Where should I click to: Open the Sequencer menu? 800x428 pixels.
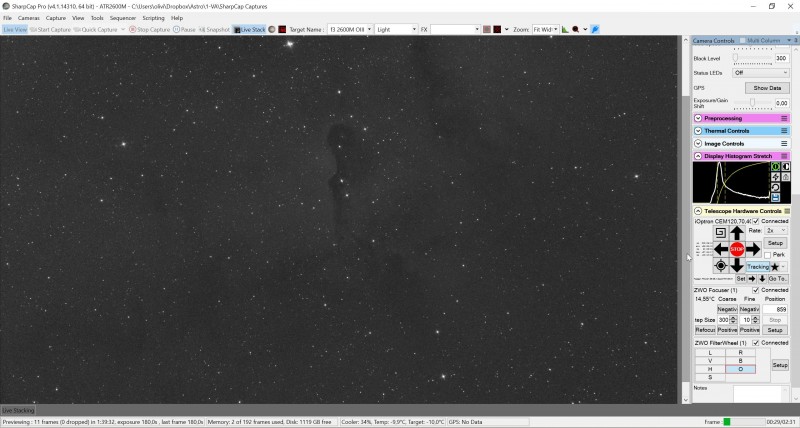pos(122,18)
